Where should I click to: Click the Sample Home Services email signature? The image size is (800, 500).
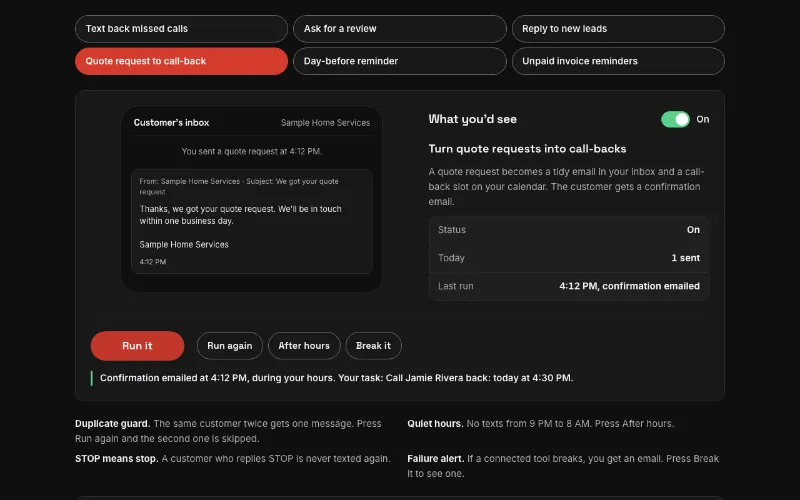184,244
